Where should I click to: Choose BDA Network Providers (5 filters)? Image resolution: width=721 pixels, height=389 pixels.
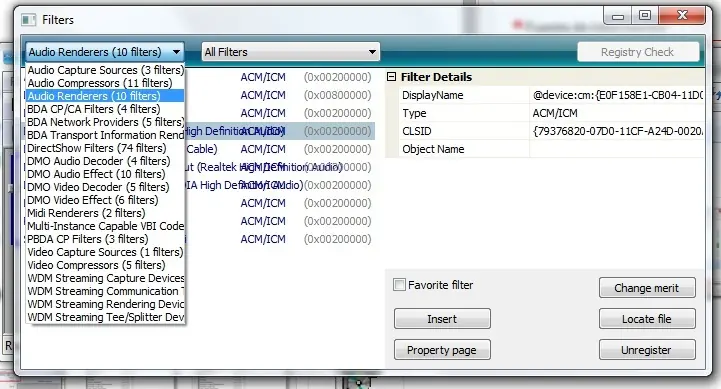click(x=105, y=122)
